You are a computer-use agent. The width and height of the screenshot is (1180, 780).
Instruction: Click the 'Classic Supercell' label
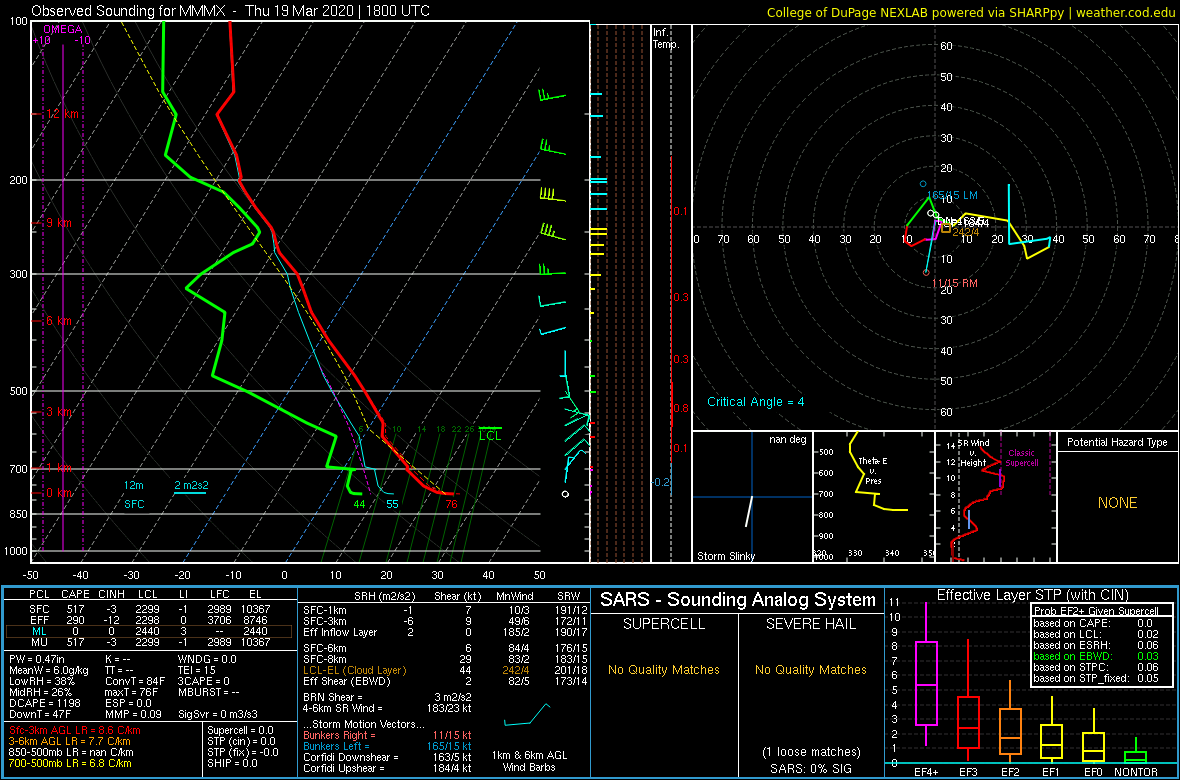coord(1022,458)
